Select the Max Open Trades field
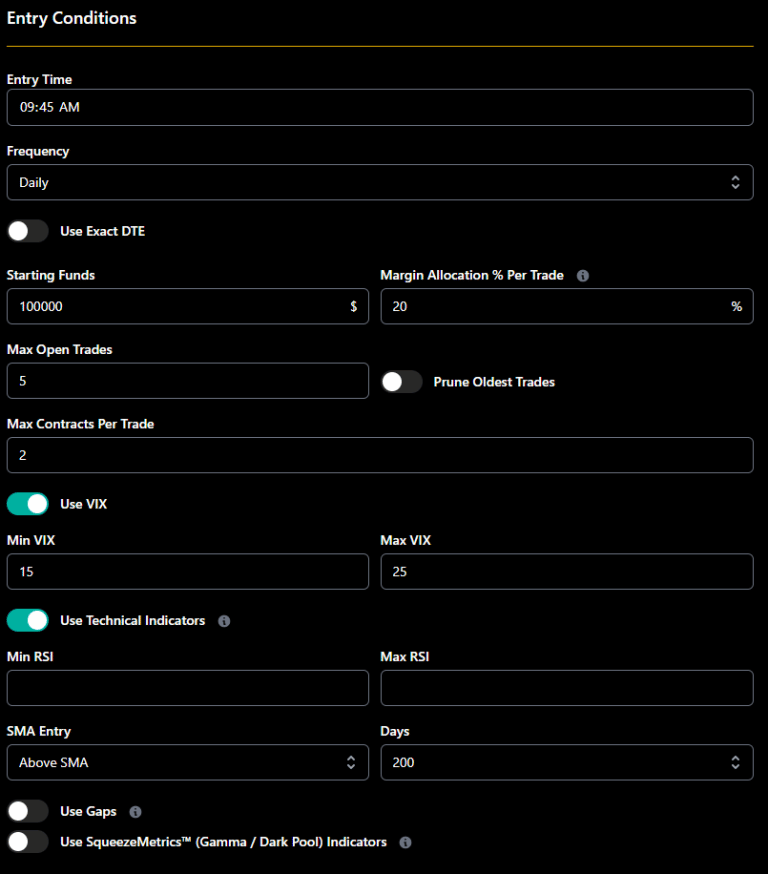Viewport: 768px width, 874px height. (x=187, y=381)
